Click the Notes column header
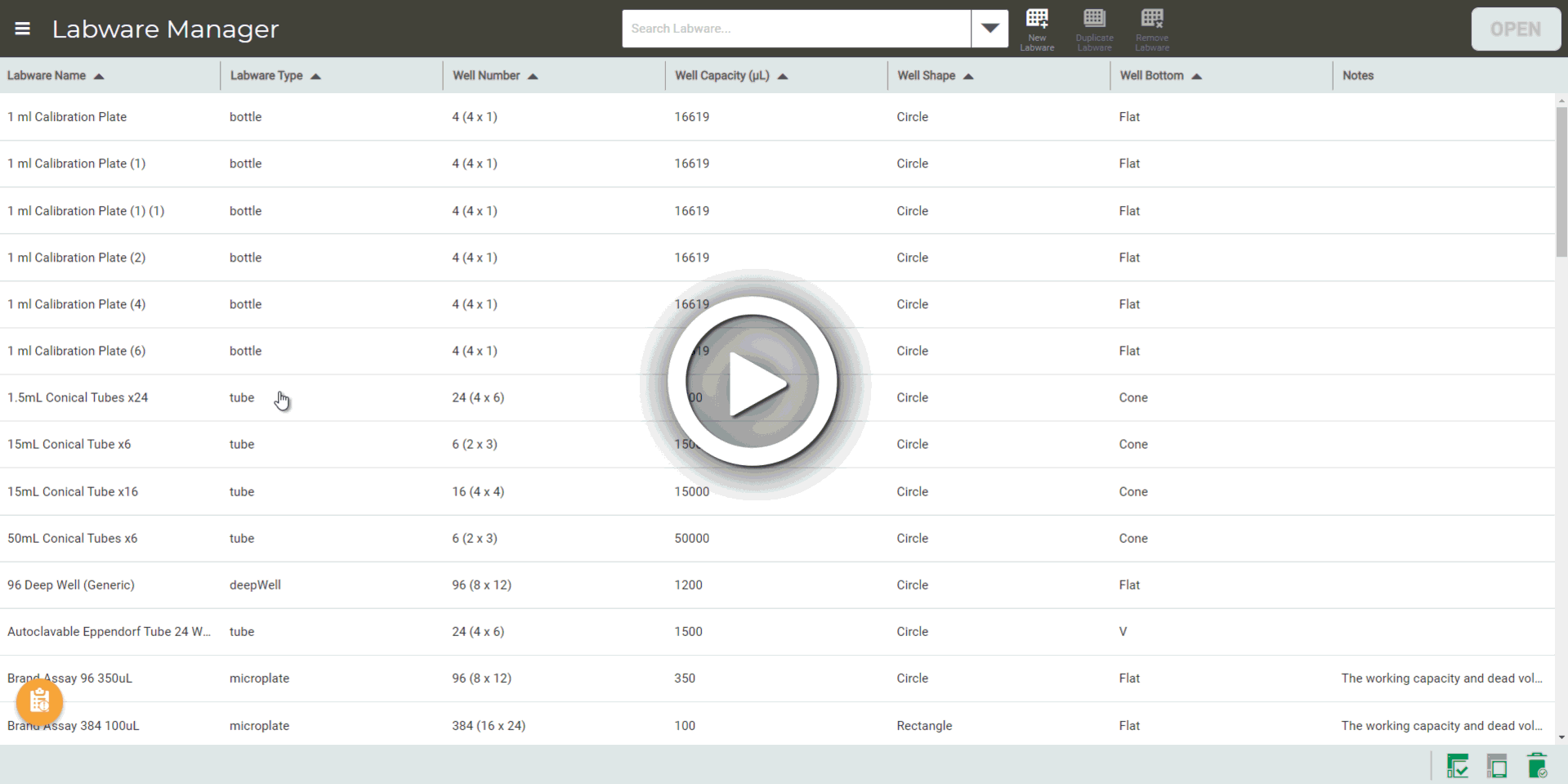Screen dimensions: 1568x784 (1357, 76)
